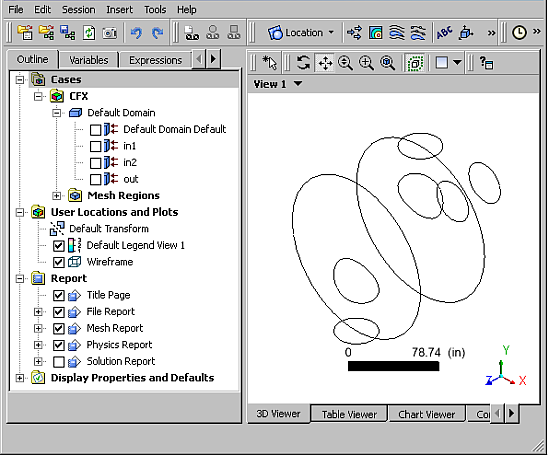Image resolution: width=550 pixels, height=455 pixels.
Task: Select the Rotate view tool in viewer toolbar
Action: coord(303,63)
